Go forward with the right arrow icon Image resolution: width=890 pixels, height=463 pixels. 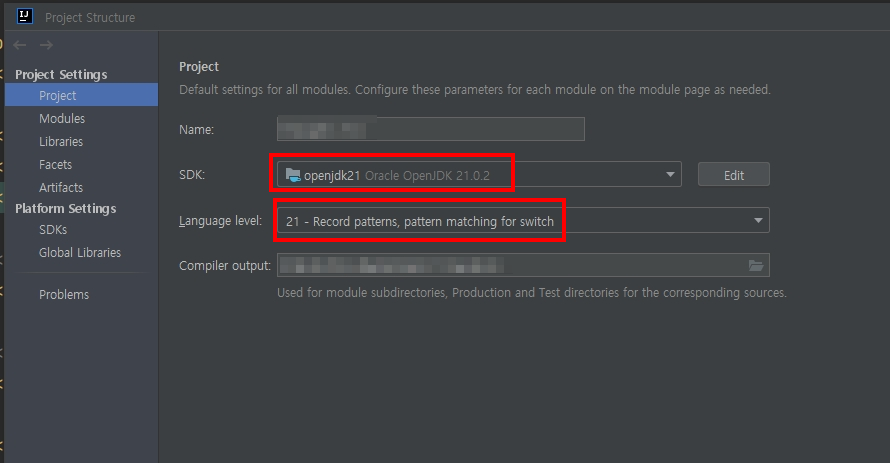click(x=47, y=45)
